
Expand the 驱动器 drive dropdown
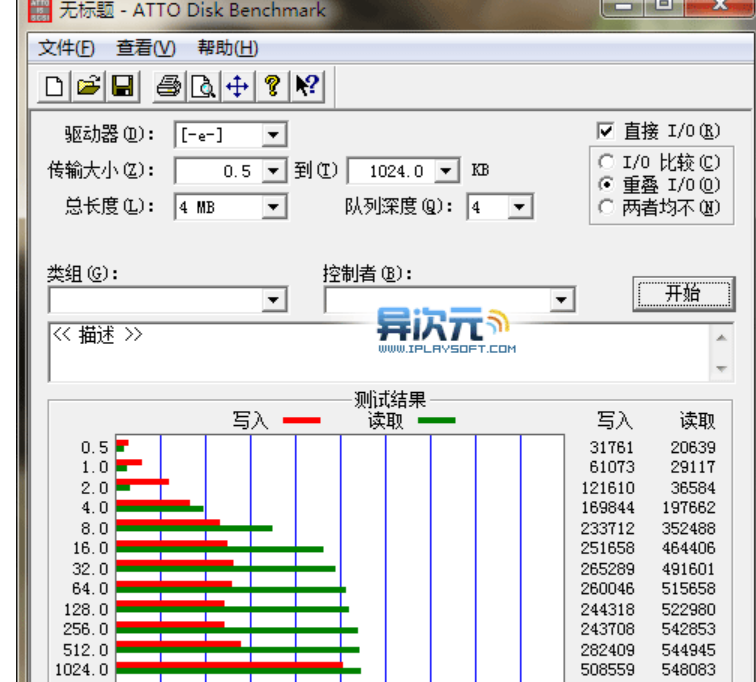pyautogui.click(x=274, y=134)
